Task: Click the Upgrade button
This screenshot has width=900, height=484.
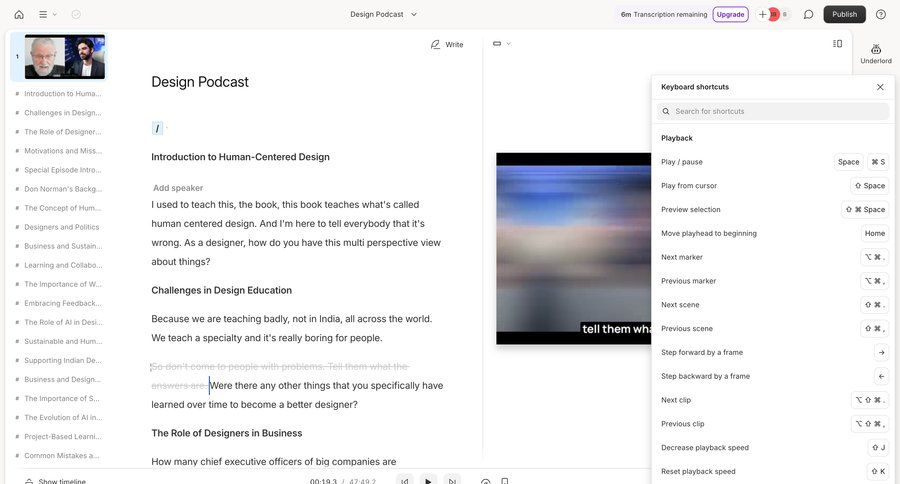Action: 730,14
